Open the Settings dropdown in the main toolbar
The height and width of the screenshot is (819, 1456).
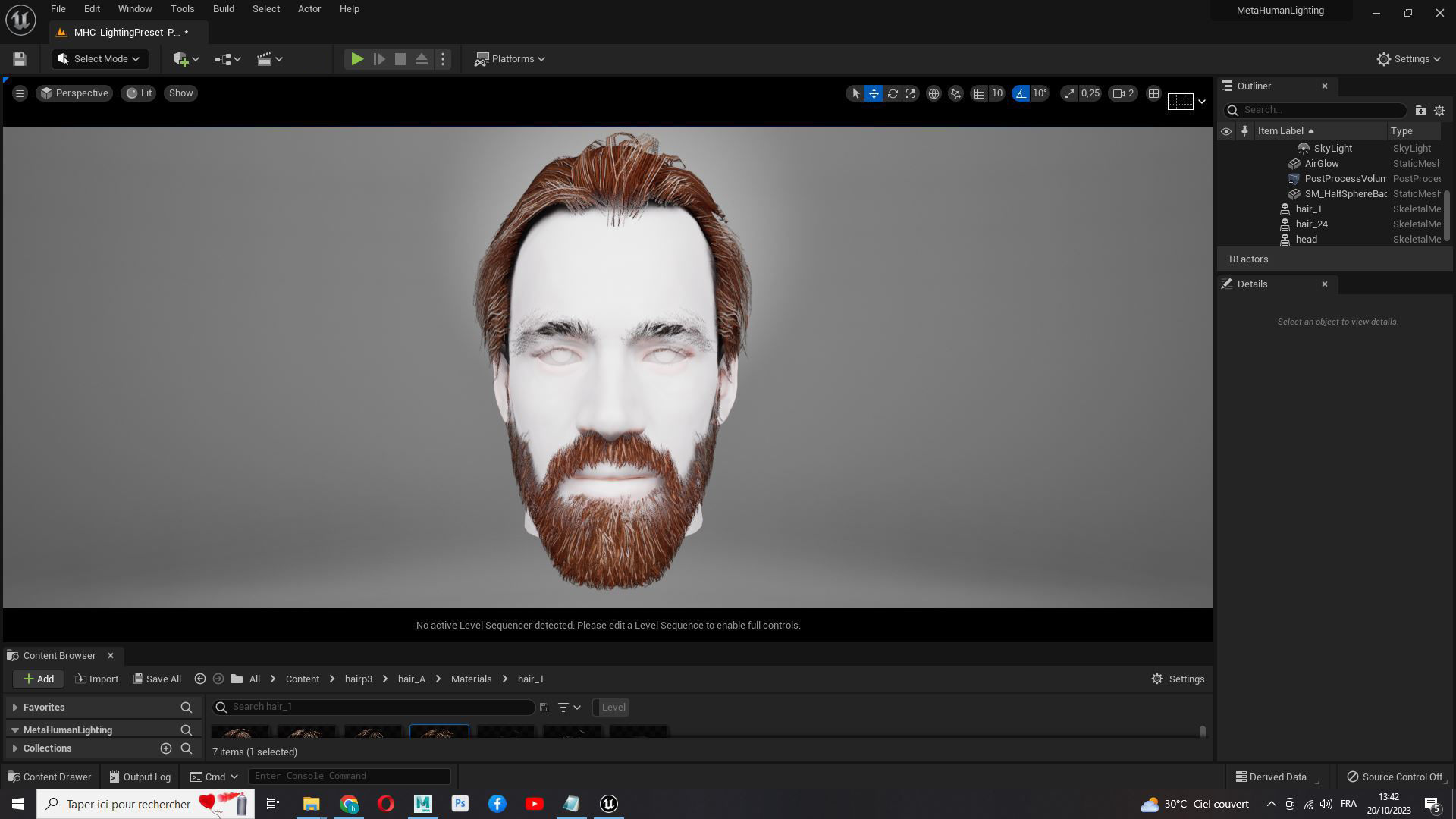[1409, 59]
